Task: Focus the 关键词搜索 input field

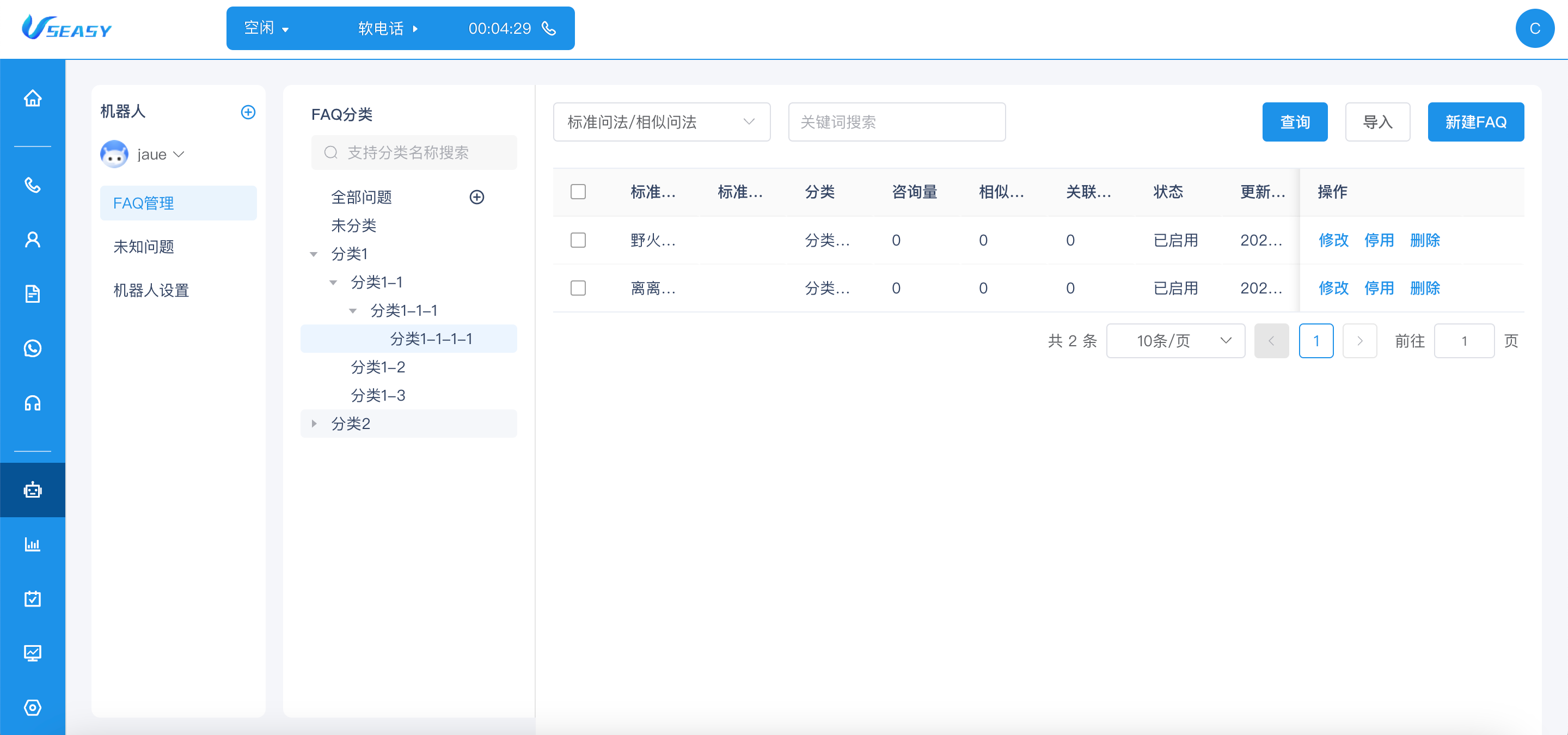Action: pos(897,122)
